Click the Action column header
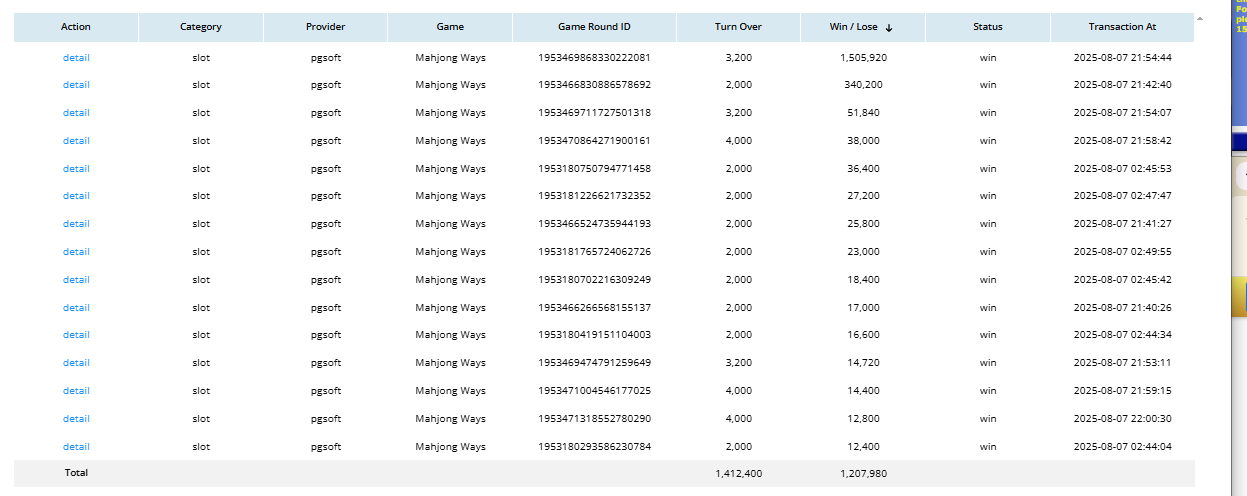Image resolution: width=1247 pixels, height=496 pixels. 76,27
